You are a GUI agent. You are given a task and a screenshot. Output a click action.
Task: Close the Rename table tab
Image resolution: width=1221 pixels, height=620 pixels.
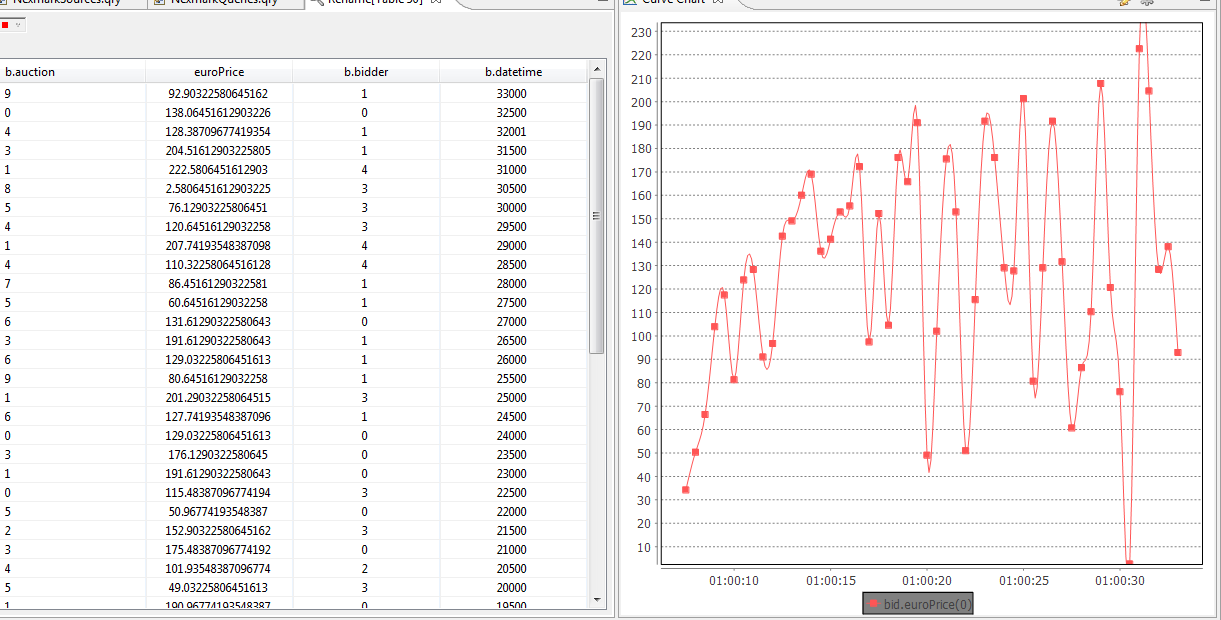[x=435, y=2]
